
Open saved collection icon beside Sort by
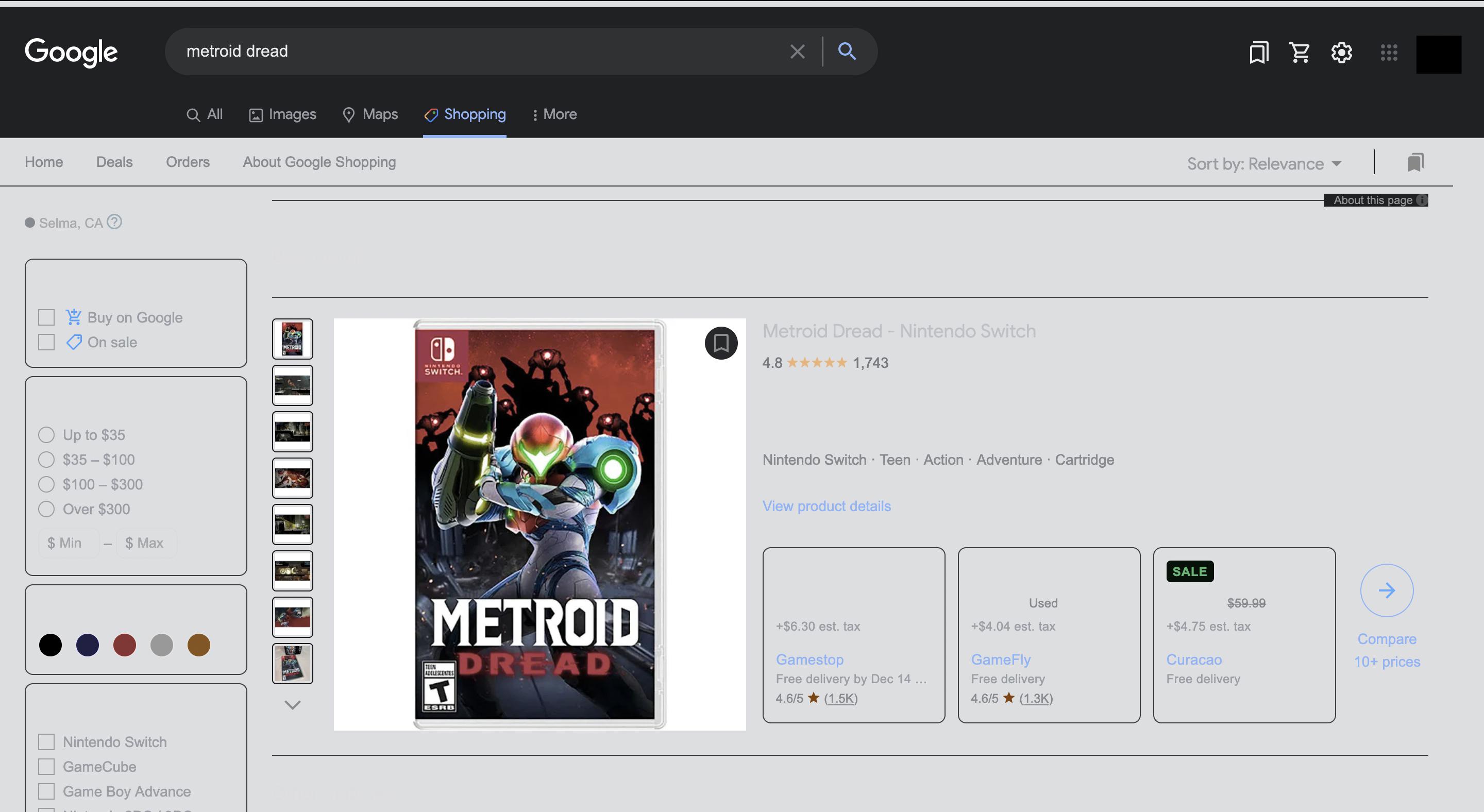coord(1415,162)
